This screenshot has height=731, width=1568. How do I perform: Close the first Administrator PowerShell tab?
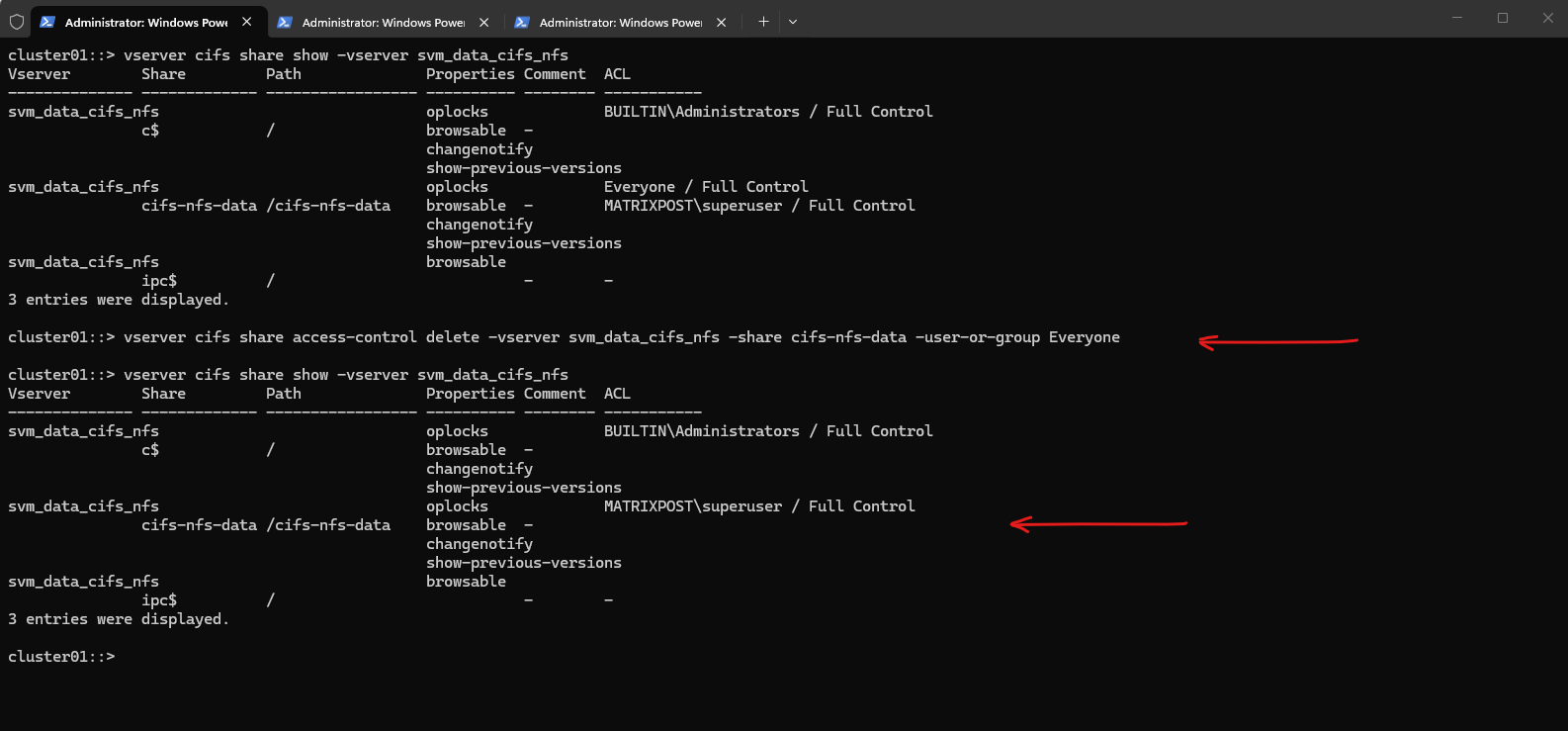pos(246,22)
